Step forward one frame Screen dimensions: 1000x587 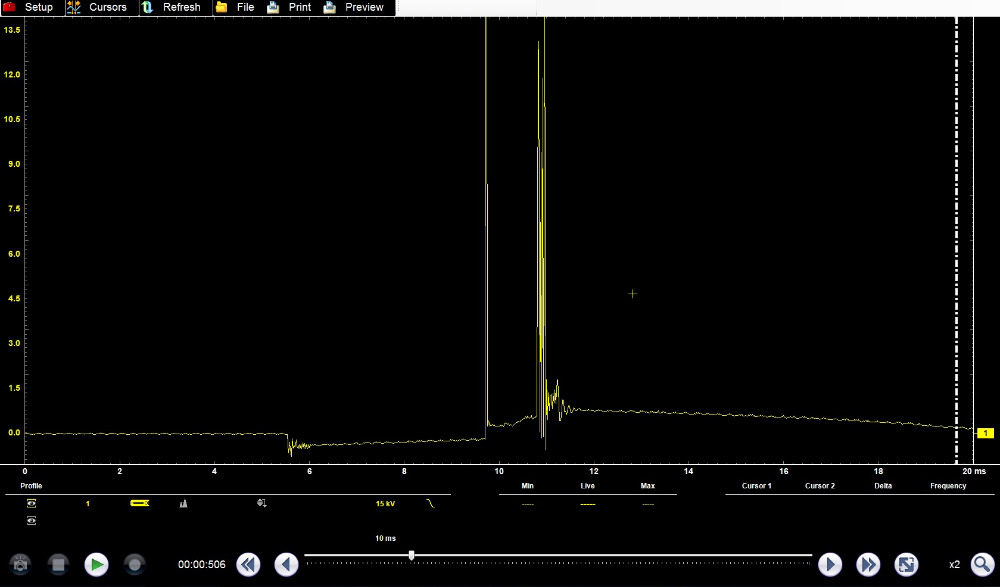830,564
